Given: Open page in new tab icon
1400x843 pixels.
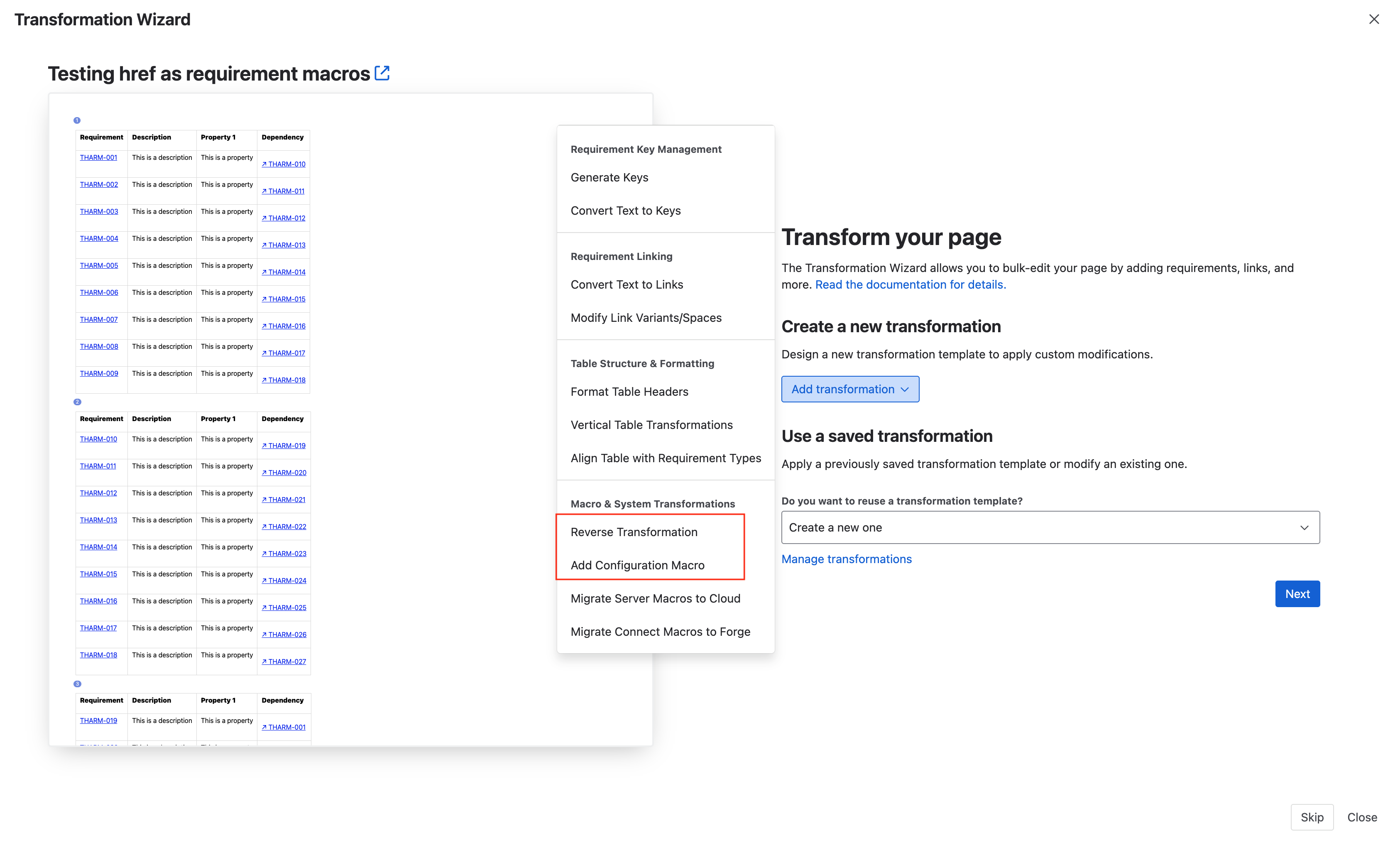Looking at the screenshot, I should tap(382, 73).
